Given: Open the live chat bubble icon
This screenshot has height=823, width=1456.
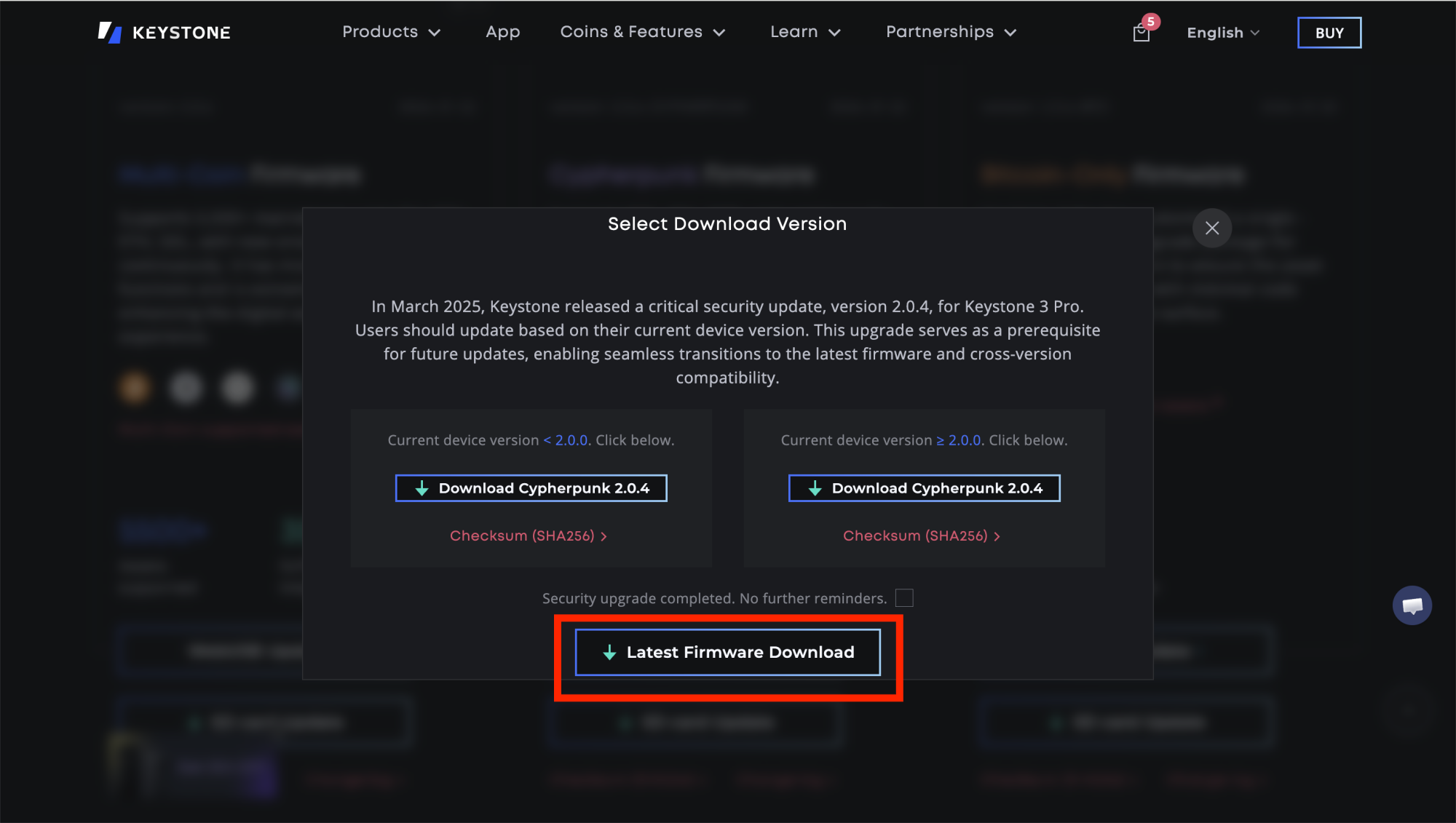Looking at the screenshot, I should (1412, 605).
